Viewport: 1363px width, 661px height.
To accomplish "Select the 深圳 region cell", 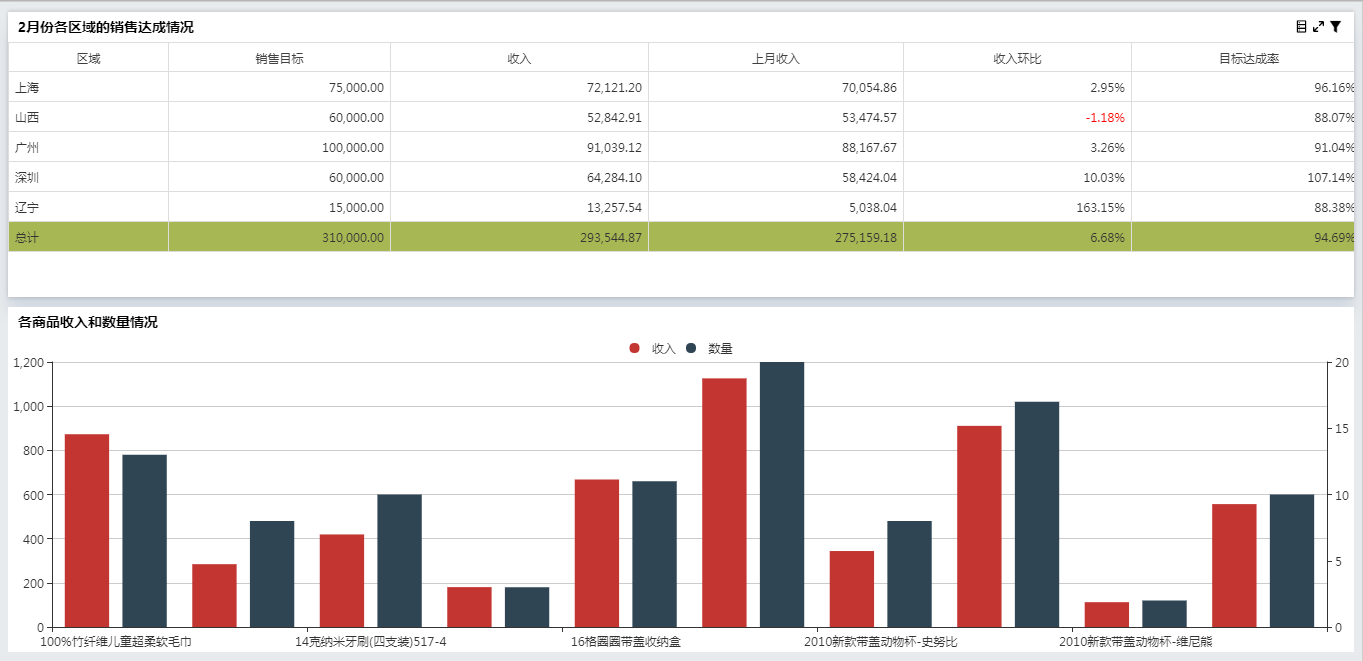I will [28, 178].
